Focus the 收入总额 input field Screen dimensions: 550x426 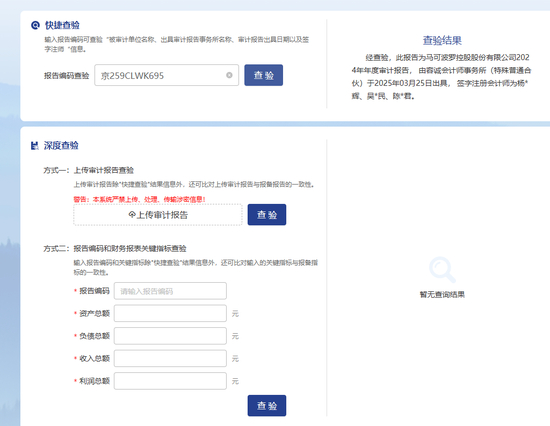pos(170,358)
